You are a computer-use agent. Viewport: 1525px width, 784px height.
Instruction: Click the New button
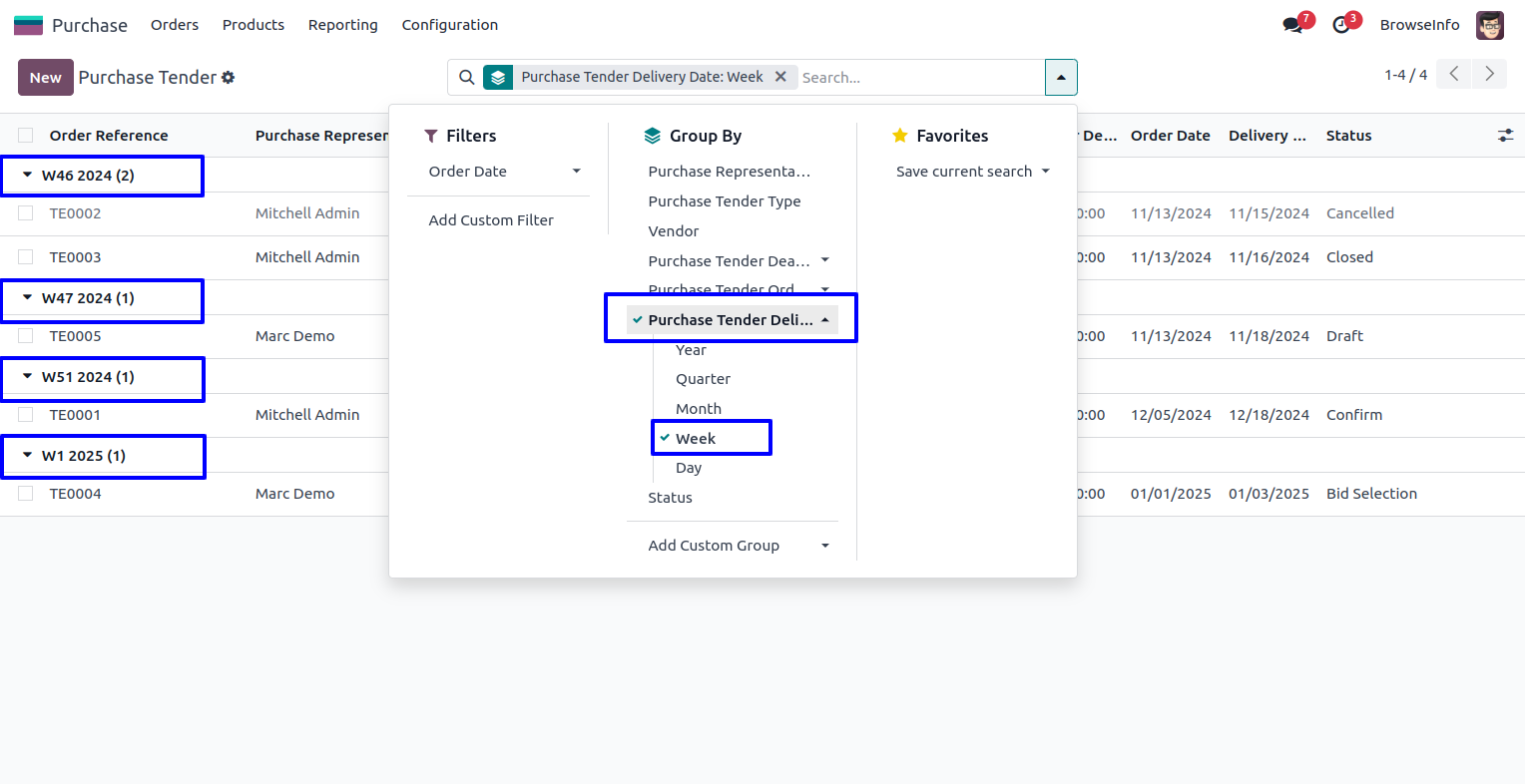tap(45, 78)
